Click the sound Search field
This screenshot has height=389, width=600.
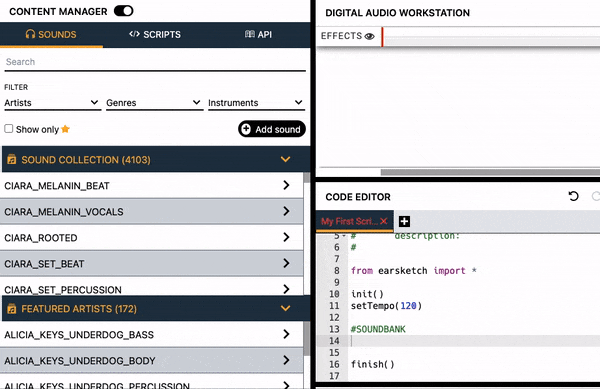click(x=155, y=62)
